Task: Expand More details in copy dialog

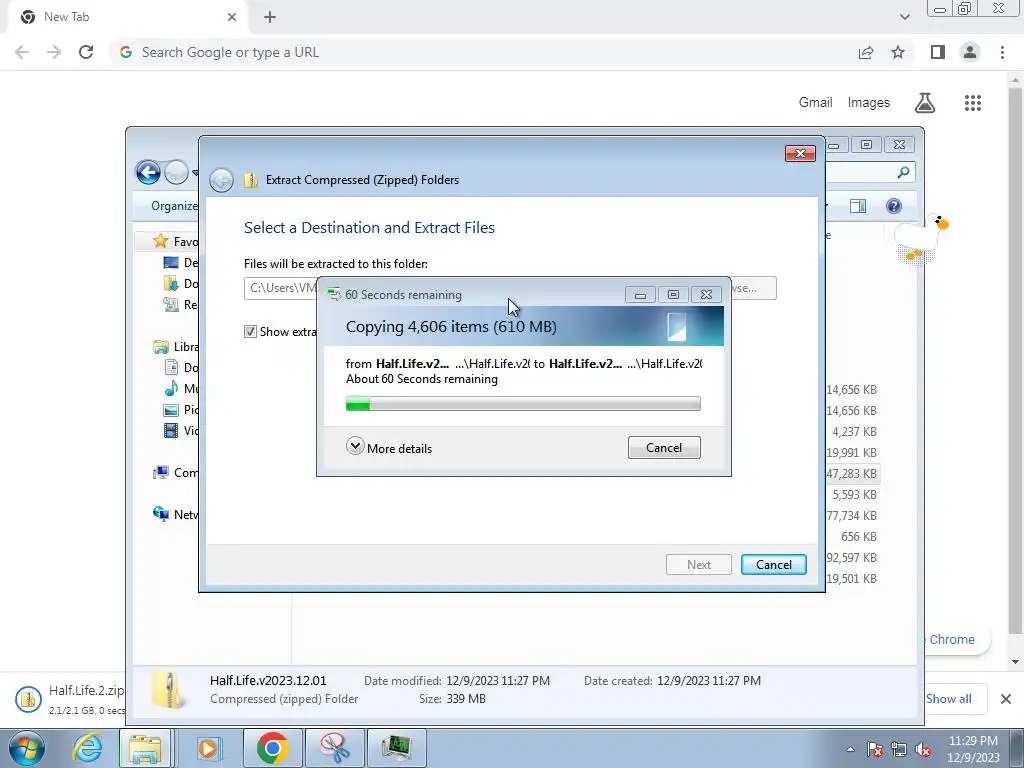Action: pyautogui.click(x=389, y=448)
